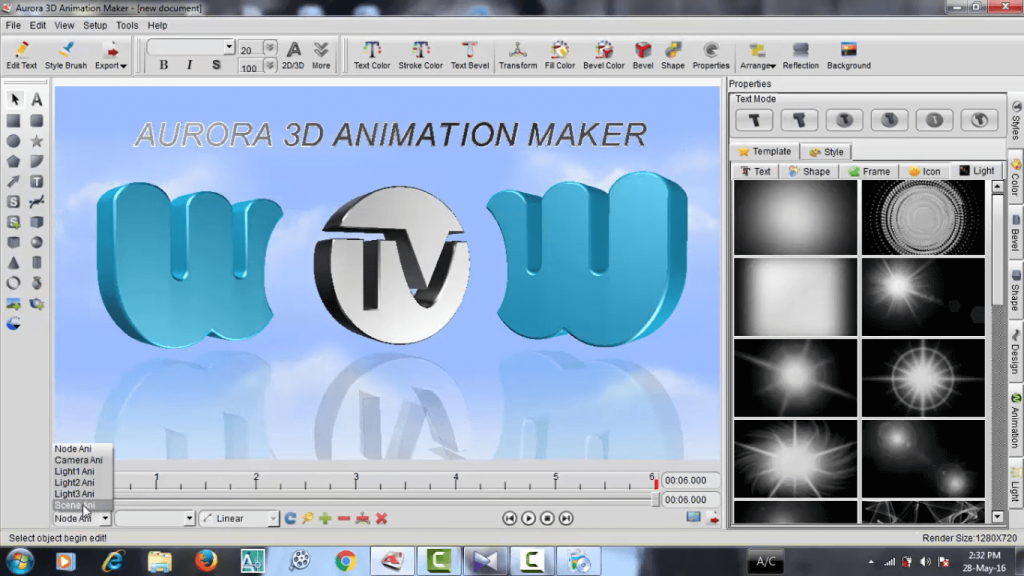The height and width of the screenshot is (576, 1024).
Task: Open the Background settings icon
Action: [848, 55]
